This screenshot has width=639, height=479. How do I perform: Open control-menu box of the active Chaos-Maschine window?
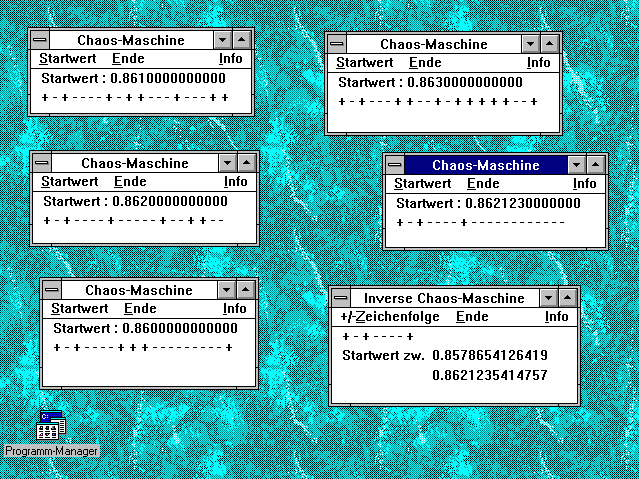[x=395, y=165]
